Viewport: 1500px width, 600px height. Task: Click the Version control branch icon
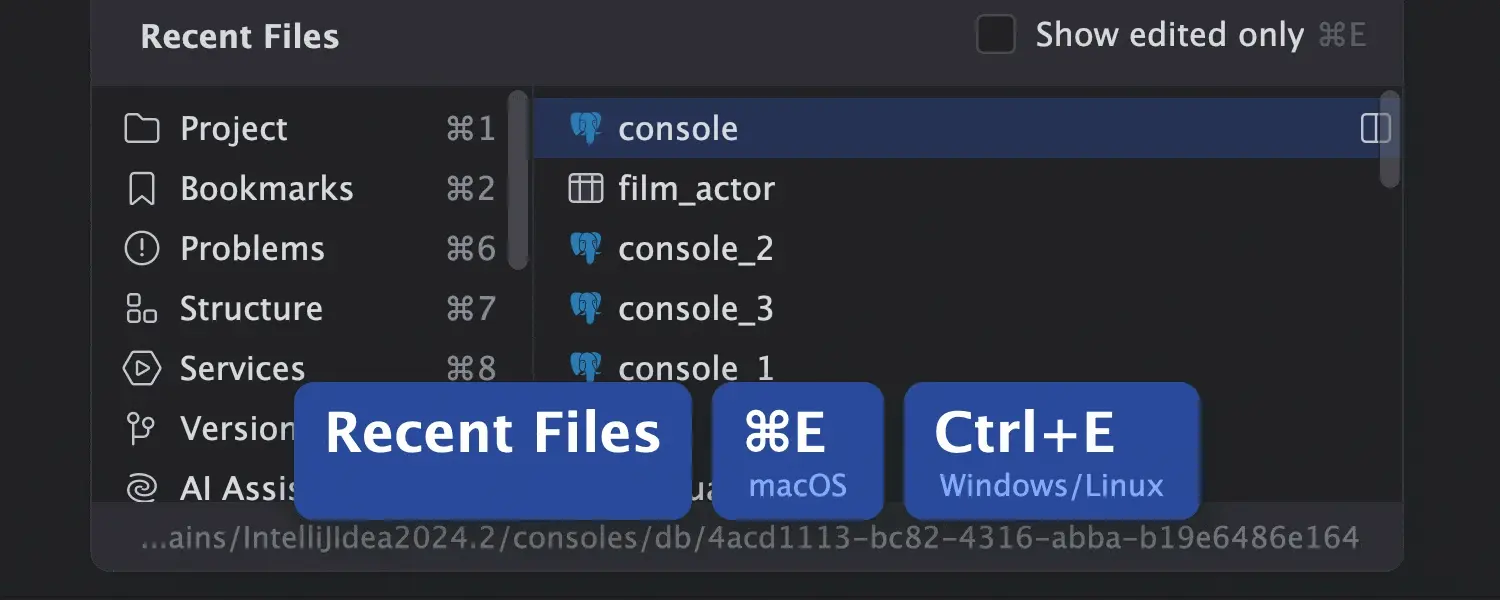141,428
